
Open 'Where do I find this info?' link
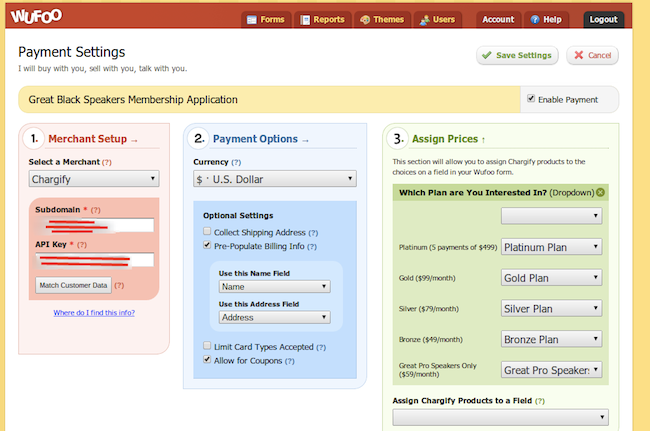tap(94, 313)
